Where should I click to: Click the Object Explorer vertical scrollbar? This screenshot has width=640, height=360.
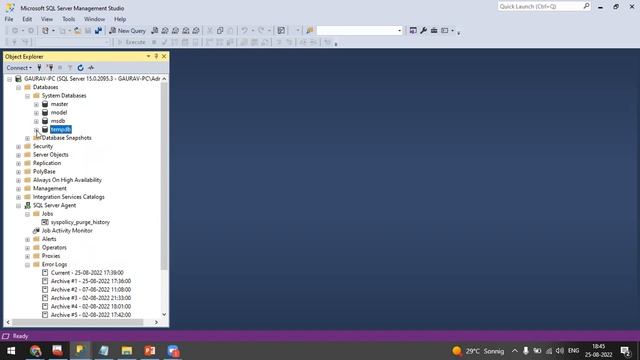(x=164, y=176)
